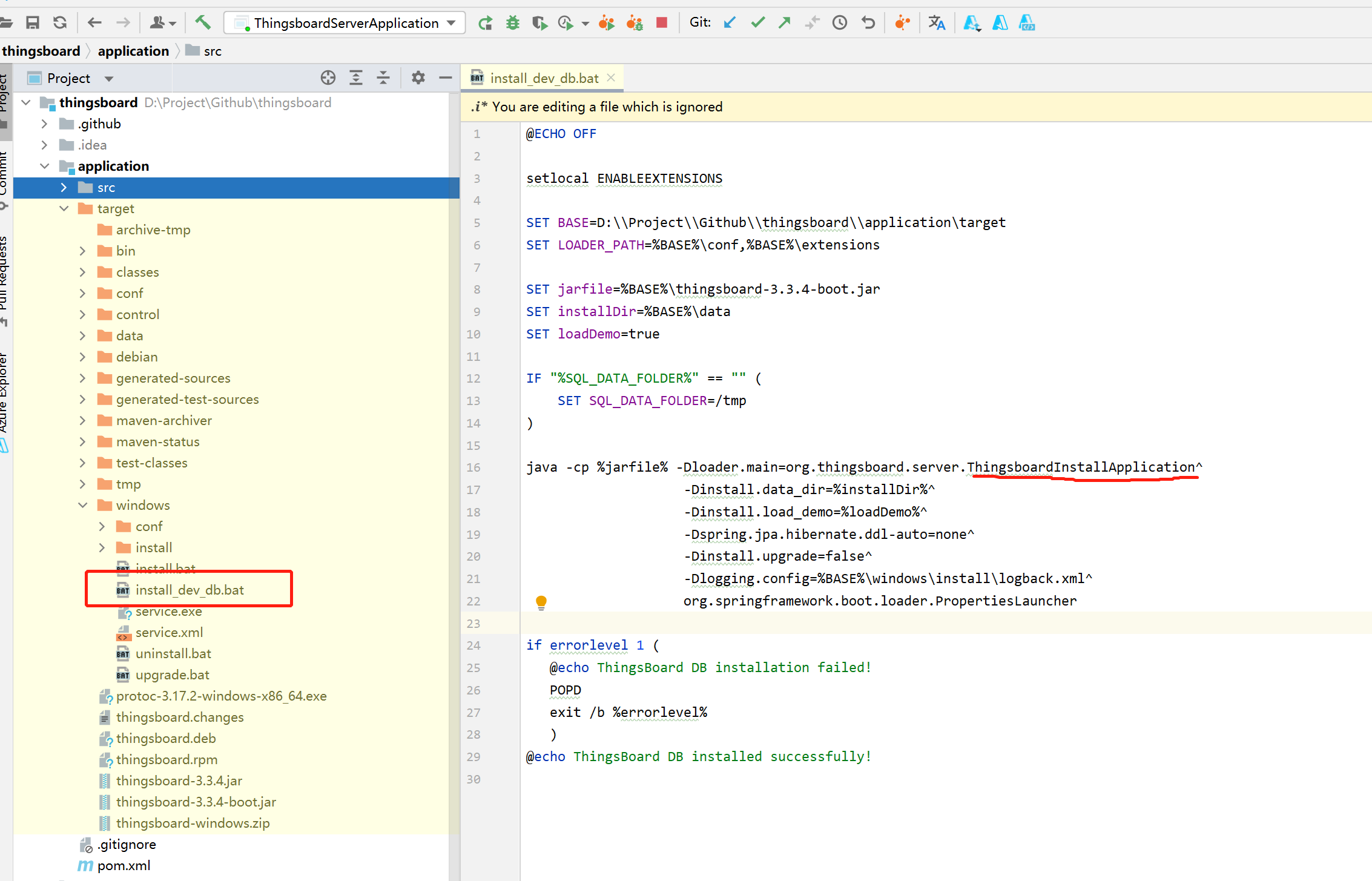Select thingsboard.changes file

click(180, 717)
